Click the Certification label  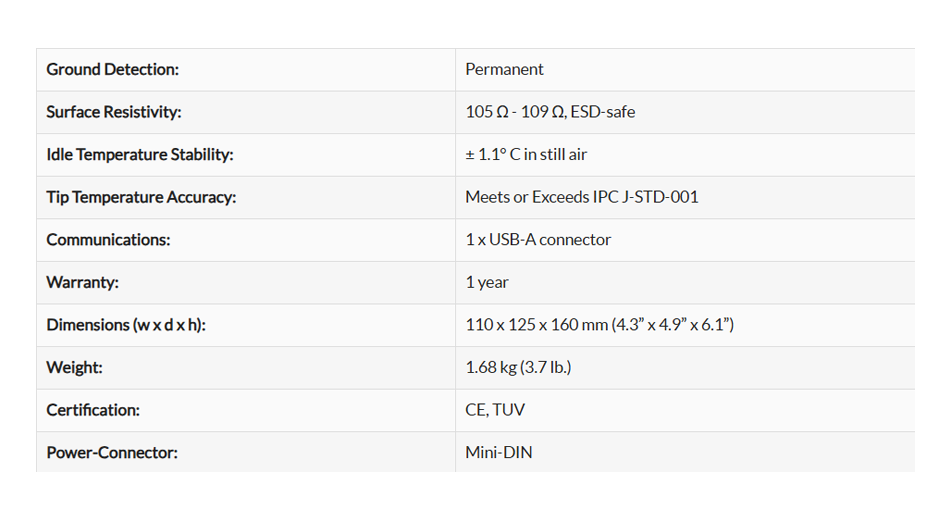click(x=93, y=410)
